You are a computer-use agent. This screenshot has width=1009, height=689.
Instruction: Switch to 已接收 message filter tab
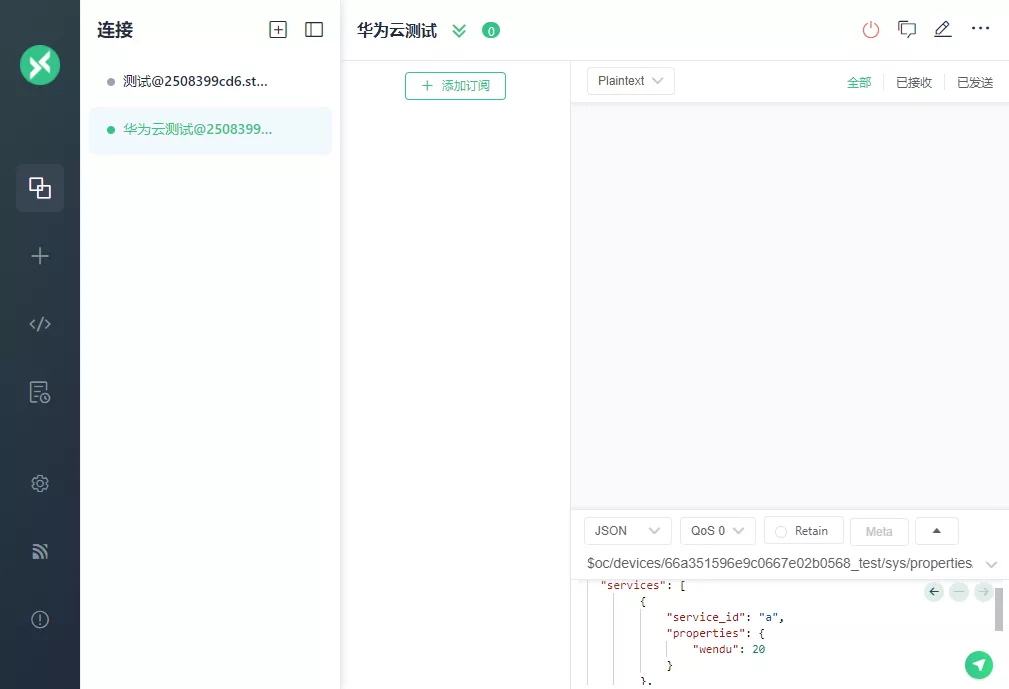[913, 83]
